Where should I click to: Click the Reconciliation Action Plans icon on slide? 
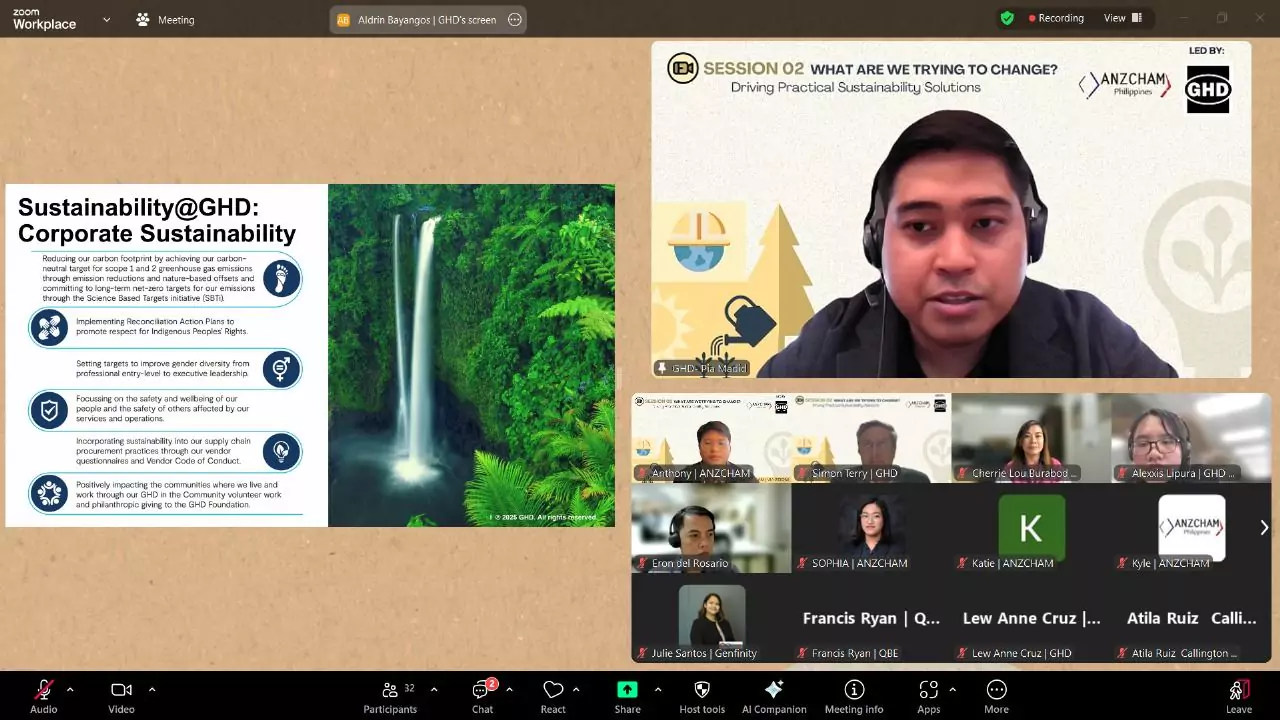click(48, 327)
